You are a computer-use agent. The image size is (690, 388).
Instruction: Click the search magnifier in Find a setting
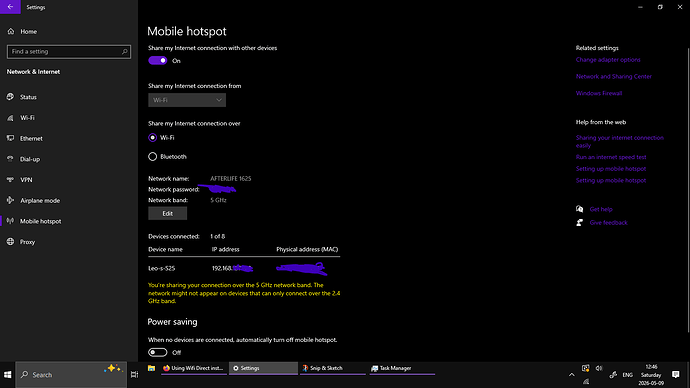125,51
